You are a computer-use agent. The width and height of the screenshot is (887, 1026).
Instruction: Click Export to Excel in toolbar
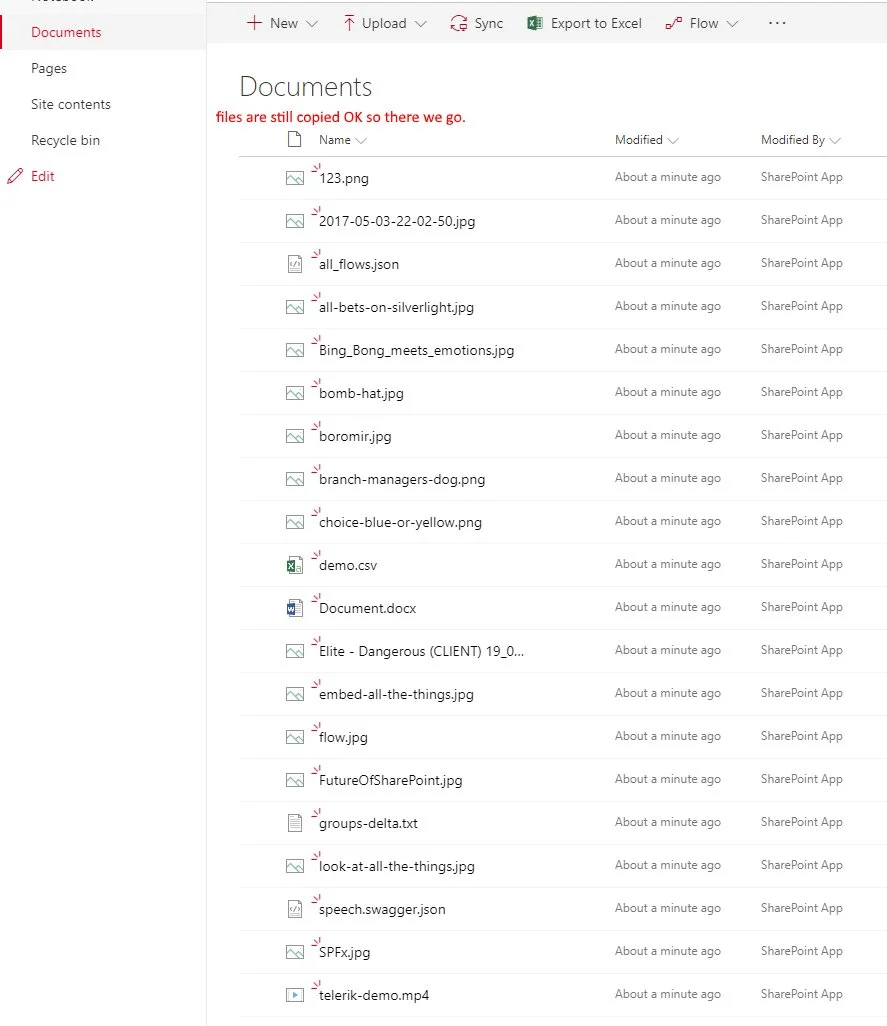point(585,23)
